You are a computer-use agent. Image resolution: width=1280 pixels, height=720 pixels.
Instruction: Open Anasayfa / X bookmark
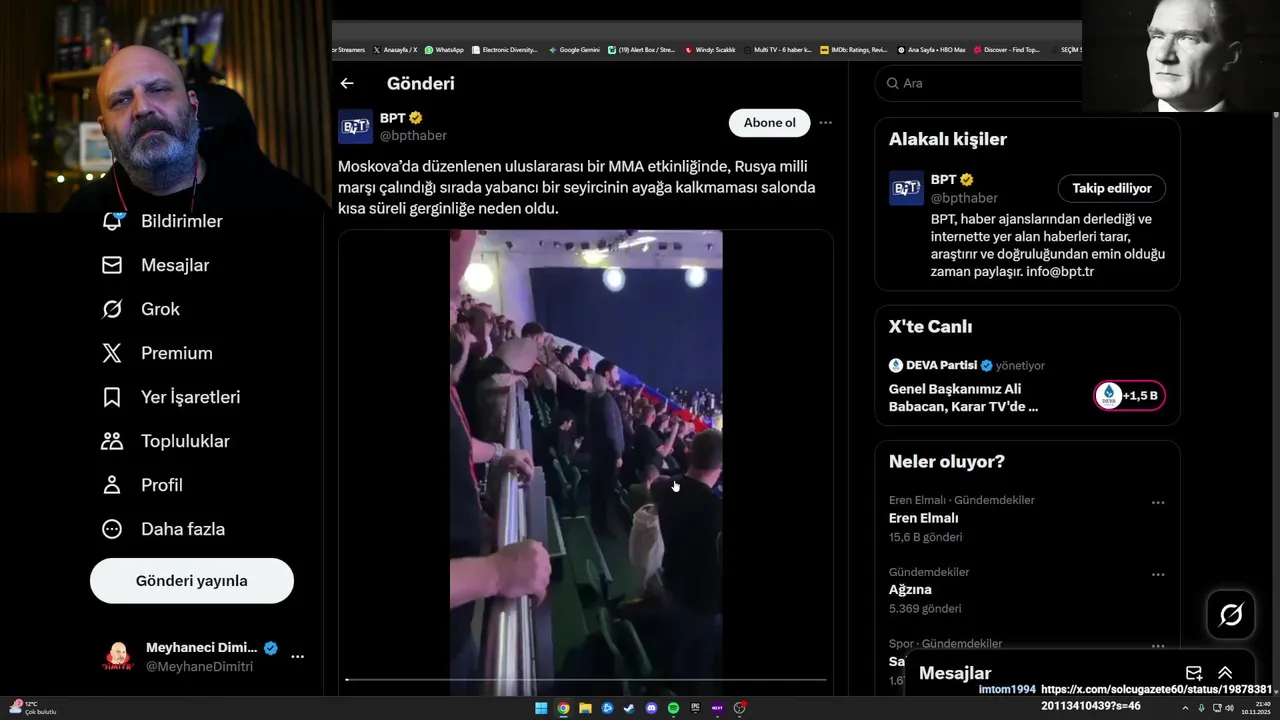tap(395, 50)
